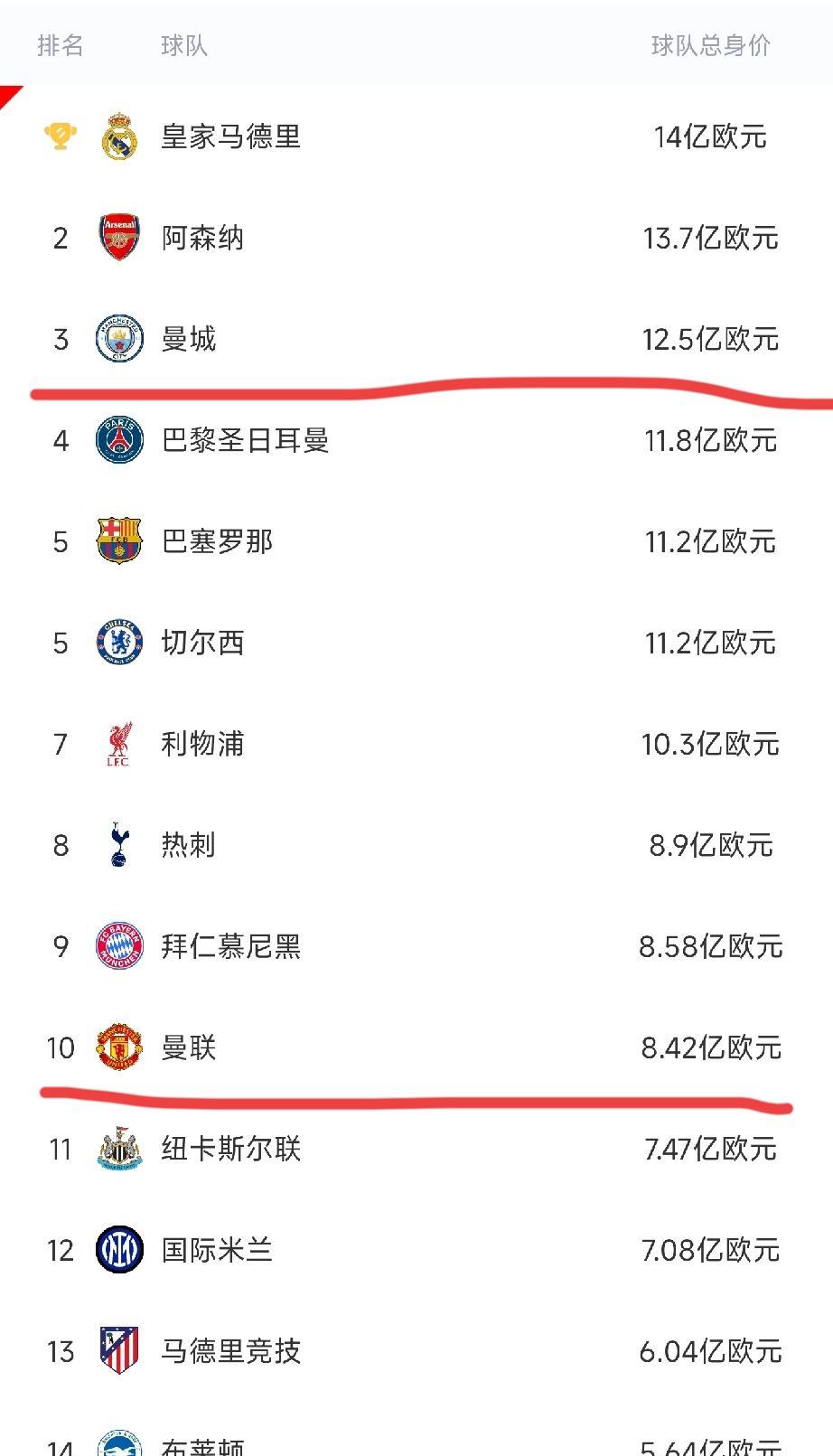Sort by 球队总身价 column header
Viewport: 833px width, 1456px height.
coord(711,45)
